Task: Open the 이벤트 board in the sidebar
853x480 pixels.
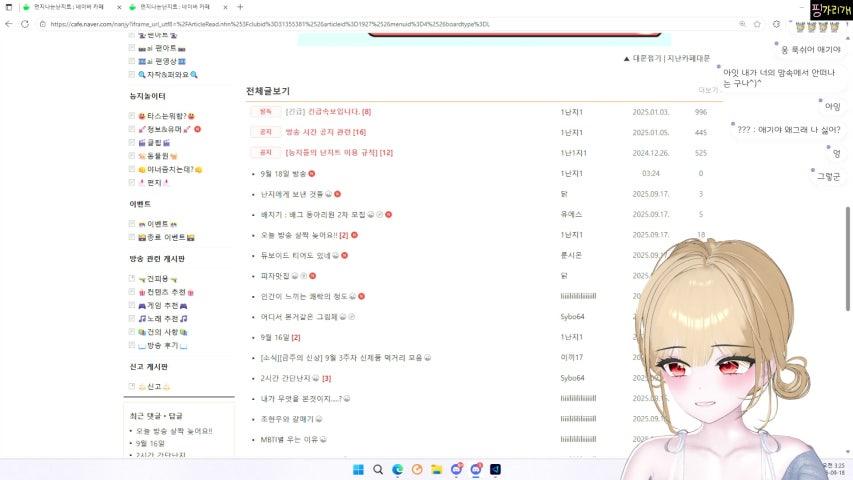Action: point(158,224)
